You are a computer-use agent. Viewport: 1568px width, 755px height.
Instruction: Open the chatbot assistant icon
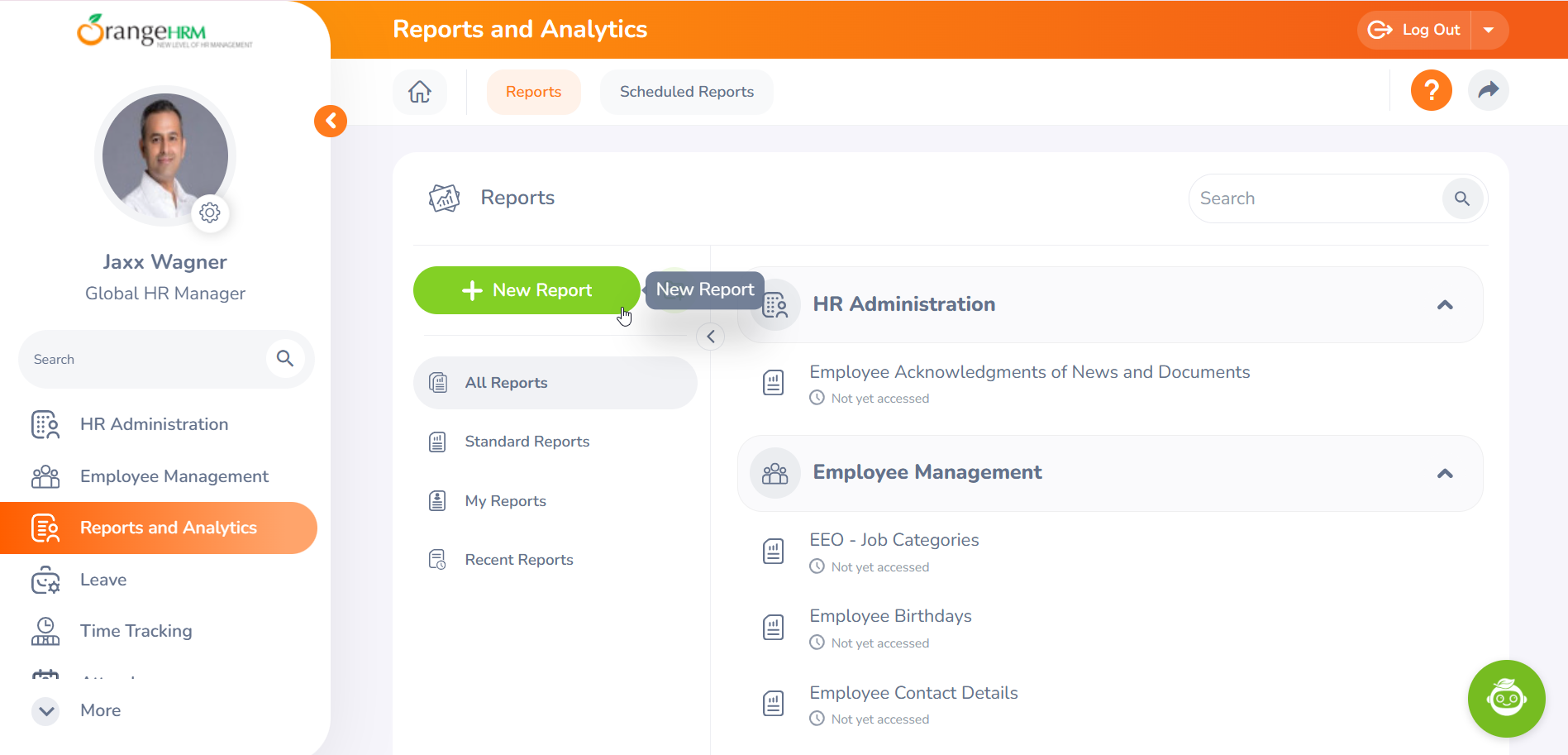click(1506, 699)
